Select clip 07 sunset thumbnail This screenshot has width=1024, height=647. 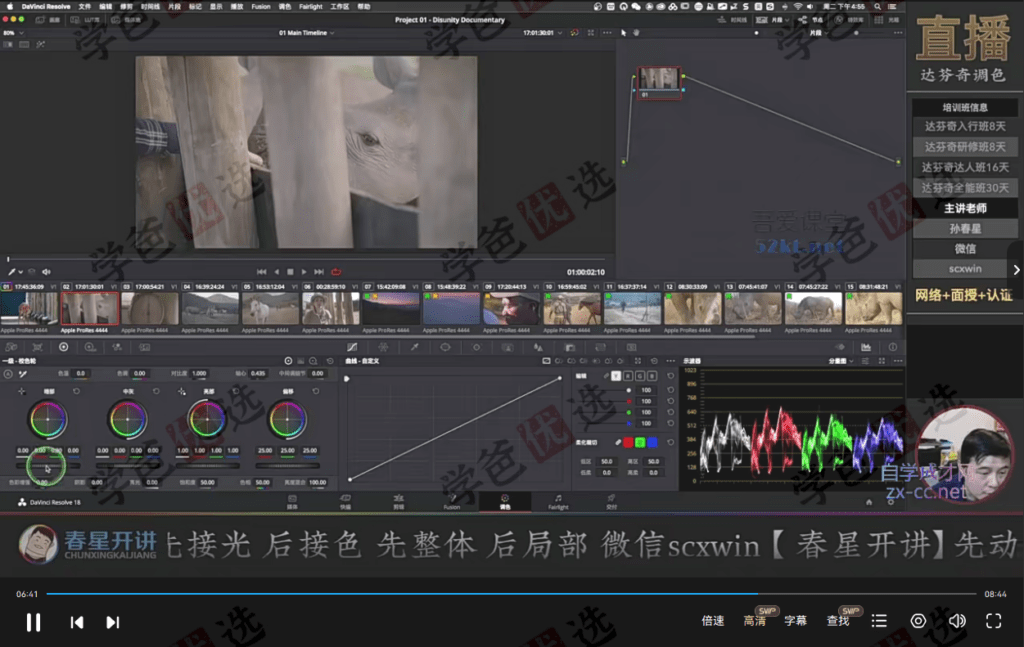[391, 308]
